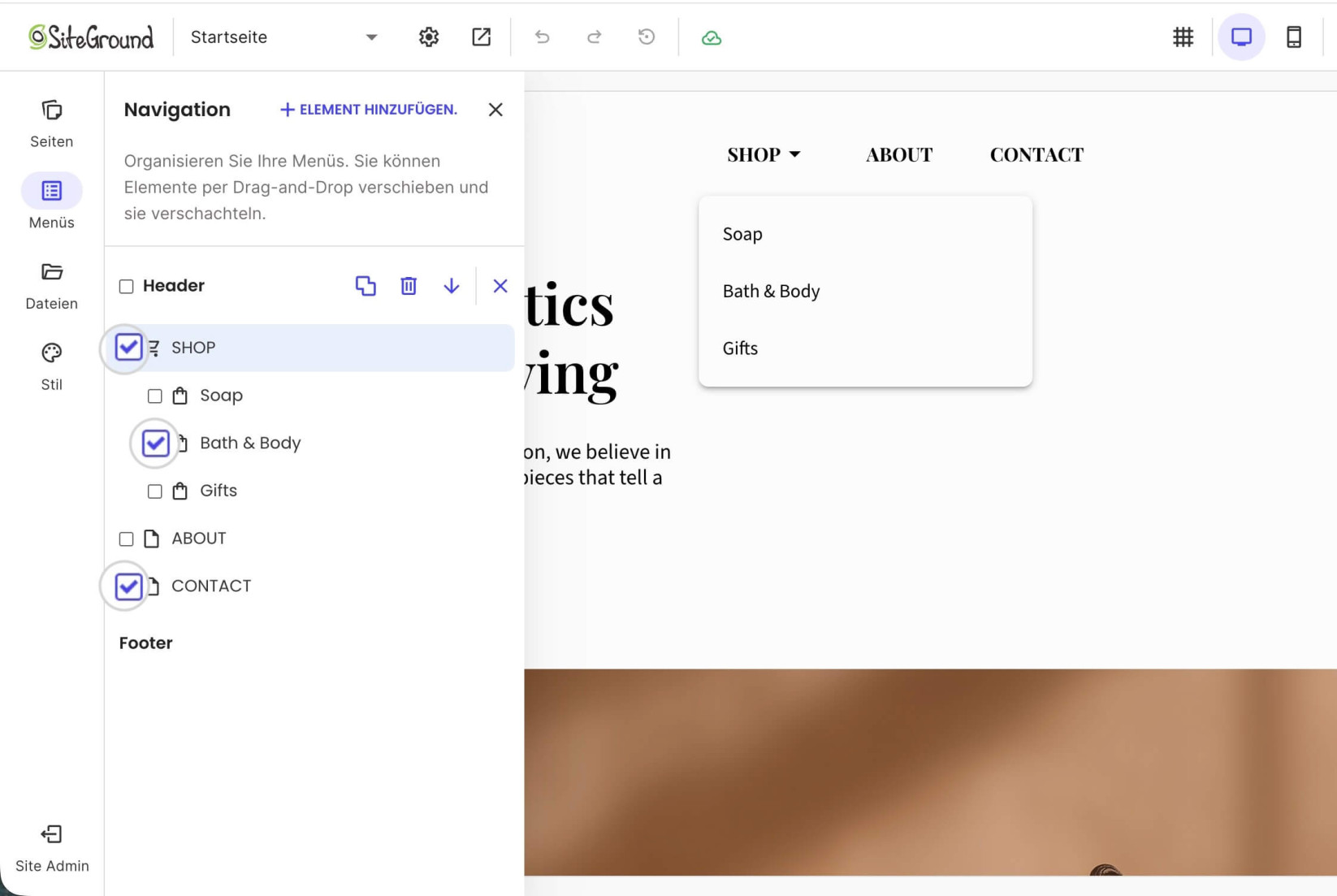
Task: Check the Header select-all checkbox
Action: coord(127,286)
